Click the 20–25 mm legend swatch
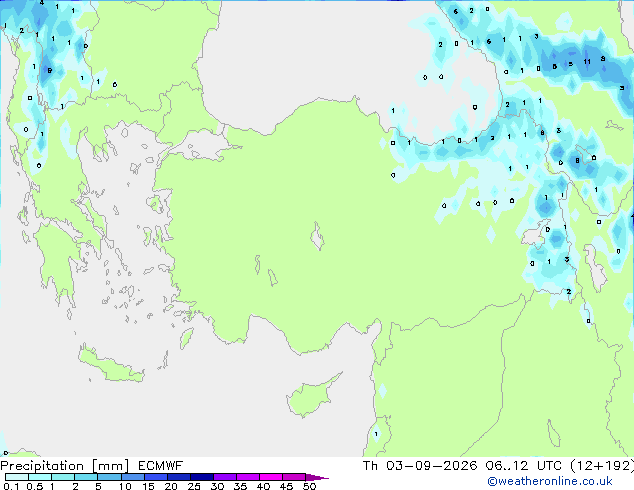 (x=179, y=477)
